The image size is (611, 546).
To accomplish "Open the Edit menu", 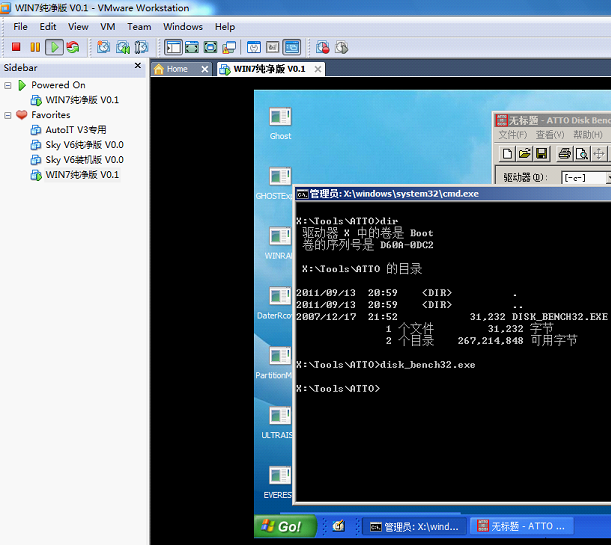I will [48, 27].
